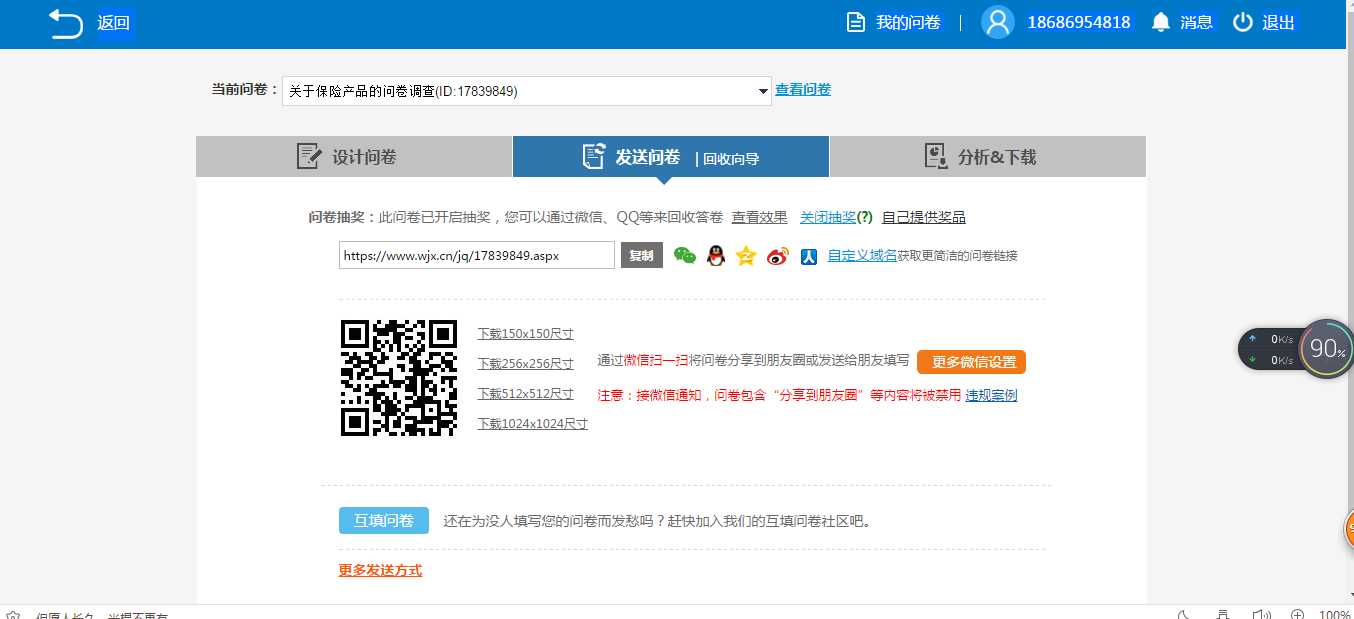Click 关闭抽奖 link

(828, 217)
